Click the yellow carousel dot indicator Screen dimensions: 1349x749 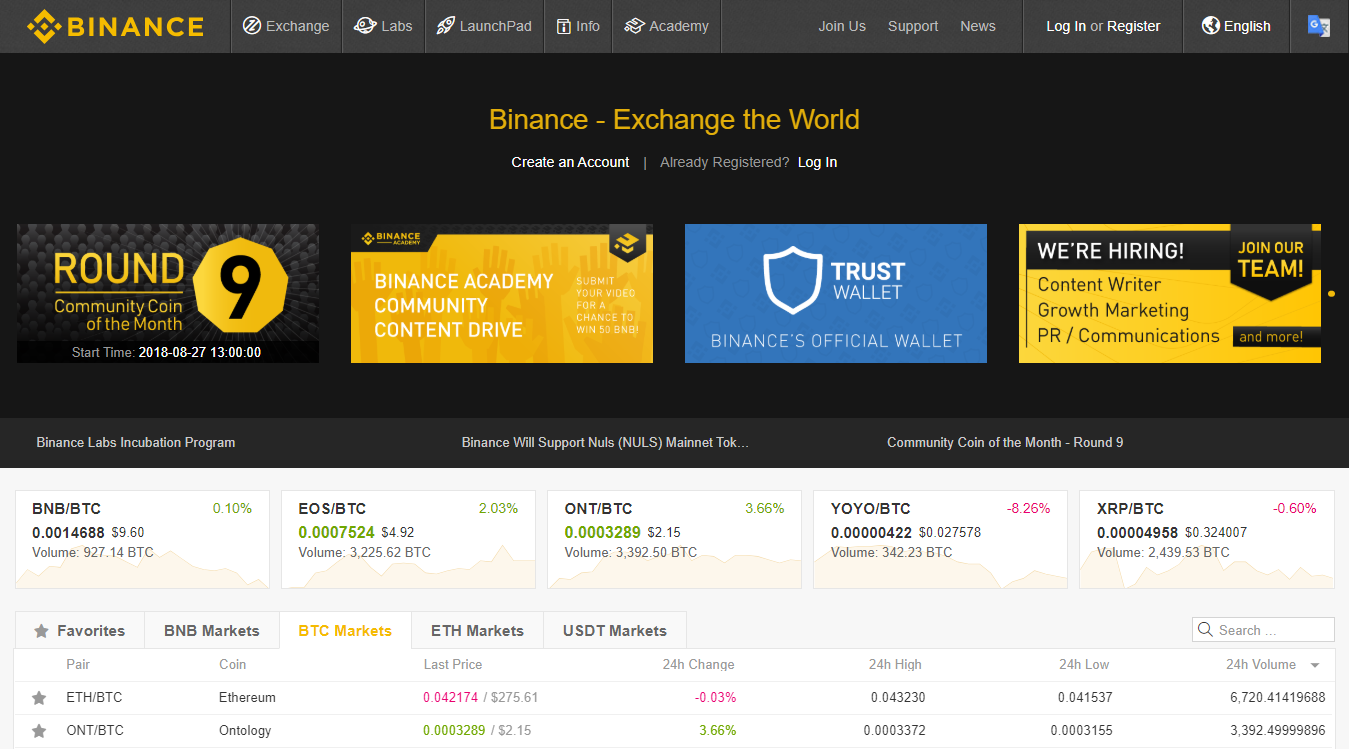[1331, 294]
